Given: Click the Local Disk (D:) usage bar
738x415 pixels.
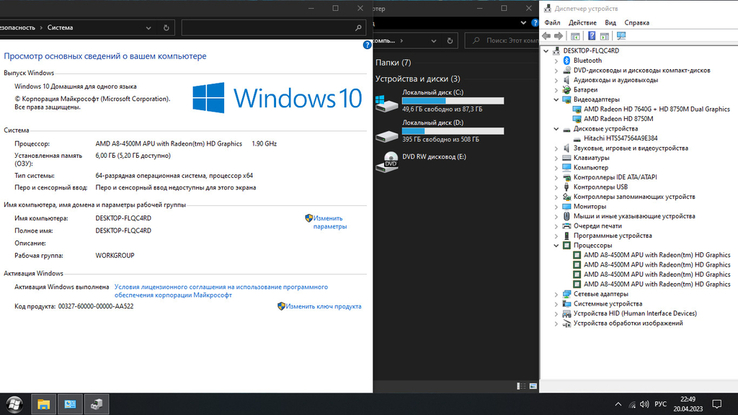Looking at the screenshot, I should tap(453, 131).
